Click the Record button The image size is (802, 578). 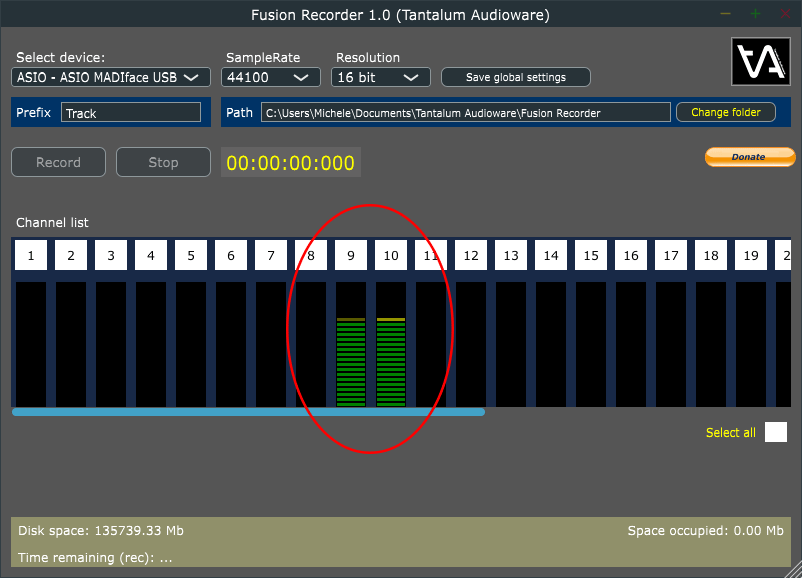click(x=58, y=162)
